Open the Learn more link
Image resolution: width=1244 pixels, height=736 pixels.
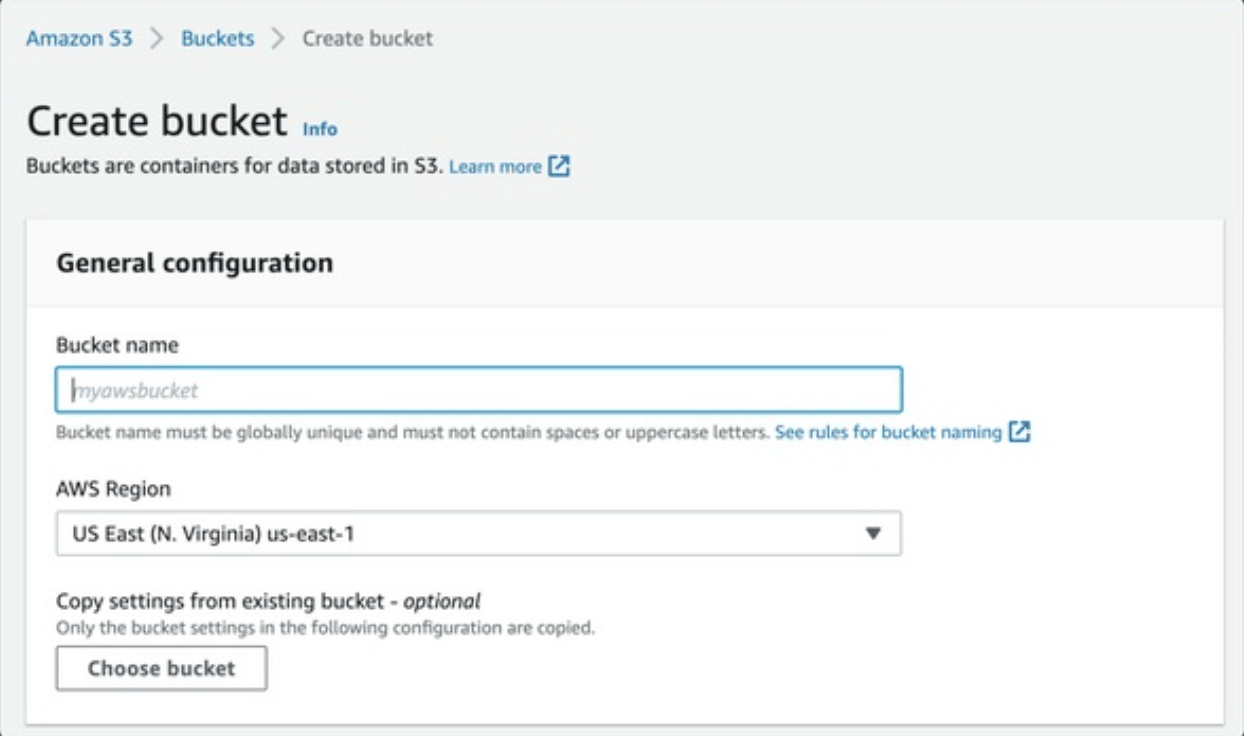point(495,167)
